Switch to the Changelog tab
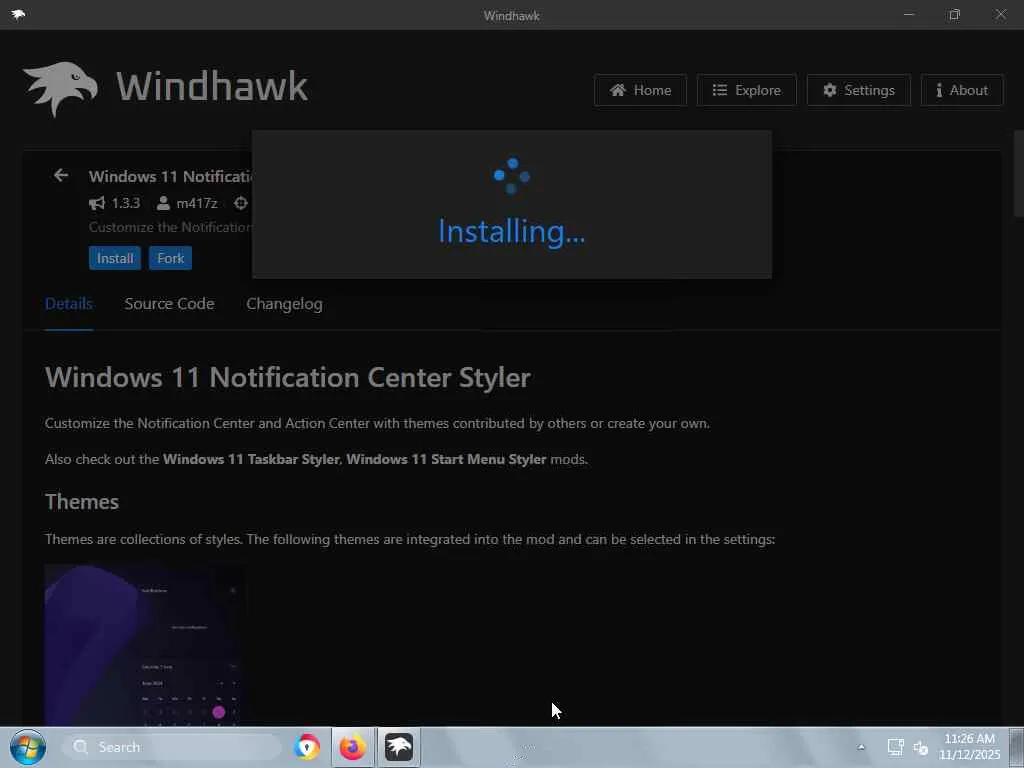This screenshot has width=1024, height=768. click(x=284, y=304)
